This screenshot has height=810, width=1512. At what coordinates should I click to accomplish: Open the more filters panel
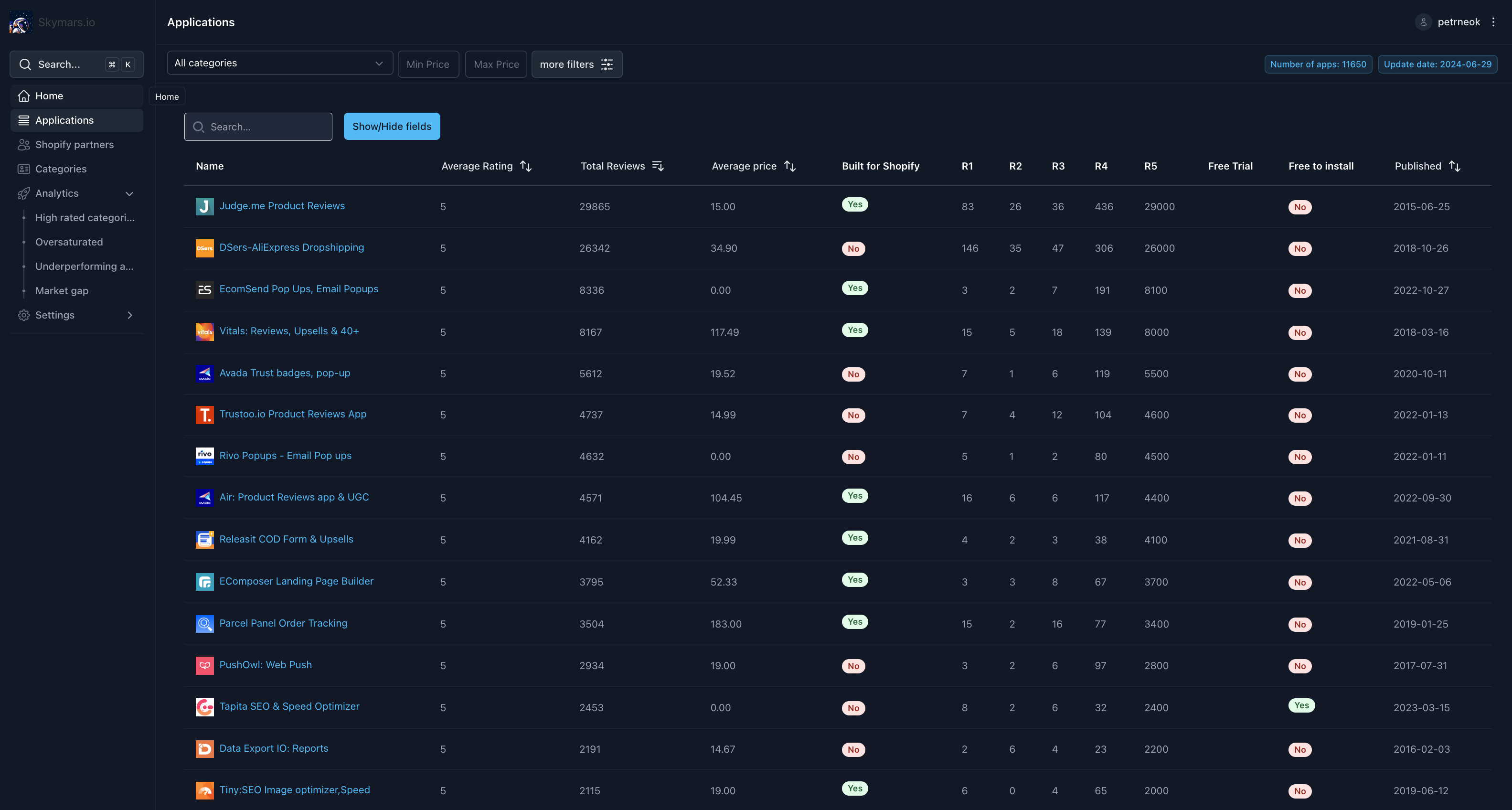pos(576,64)
